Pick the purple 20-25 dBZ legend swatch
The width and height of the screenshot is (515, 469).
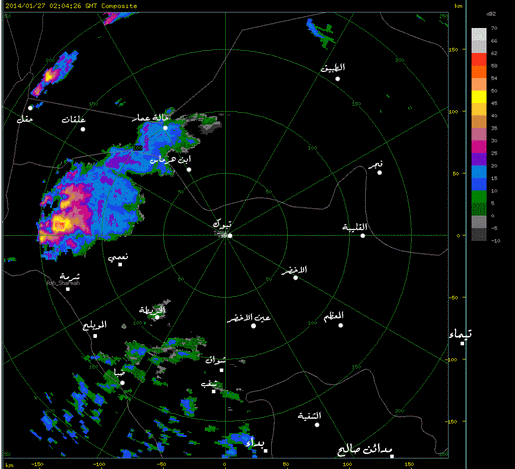pyautogui.click(x=479, y=159)
